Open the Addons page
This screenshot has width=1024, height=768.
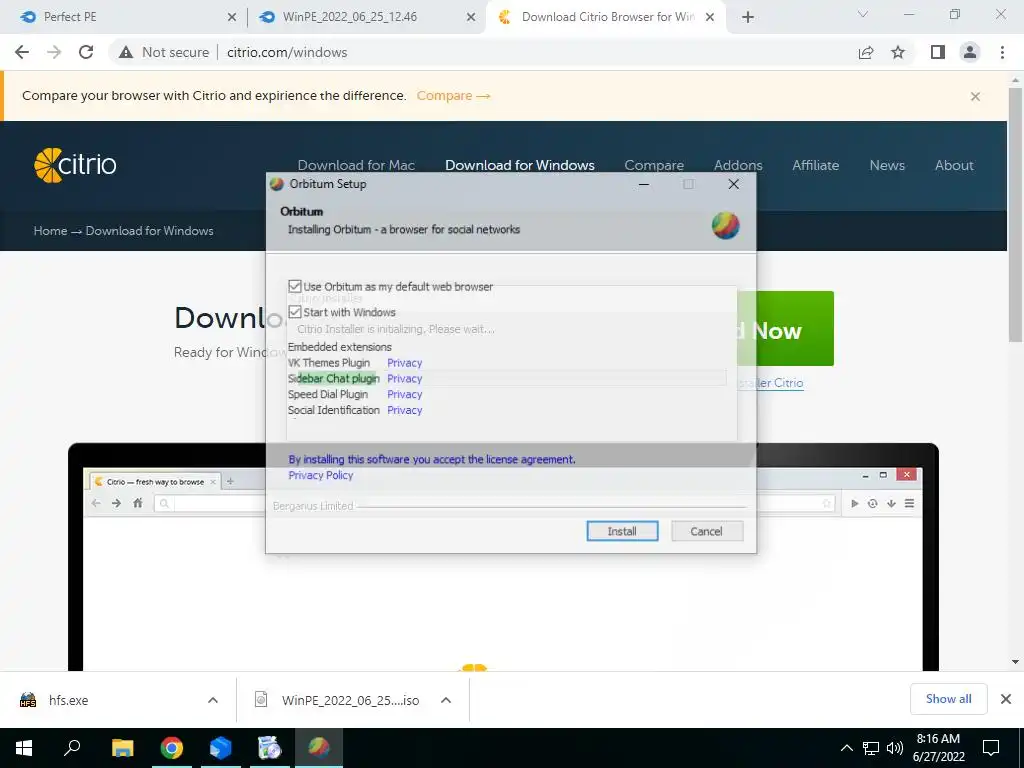[738, 165]
